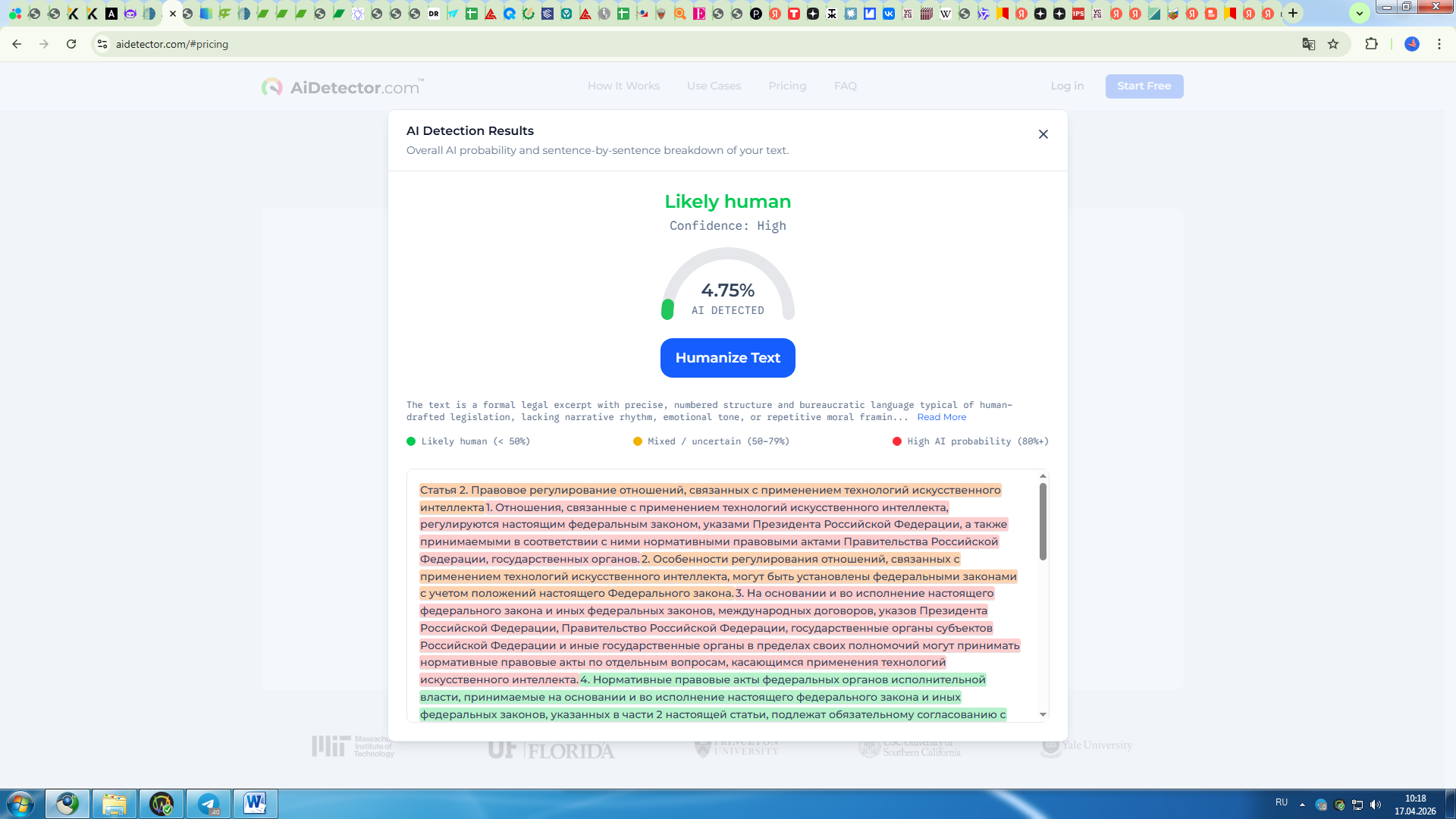Viewport: 1456px width, 819px height.
Task: Switch to the orange magnifier favicon tab
Action: (680, 14)
